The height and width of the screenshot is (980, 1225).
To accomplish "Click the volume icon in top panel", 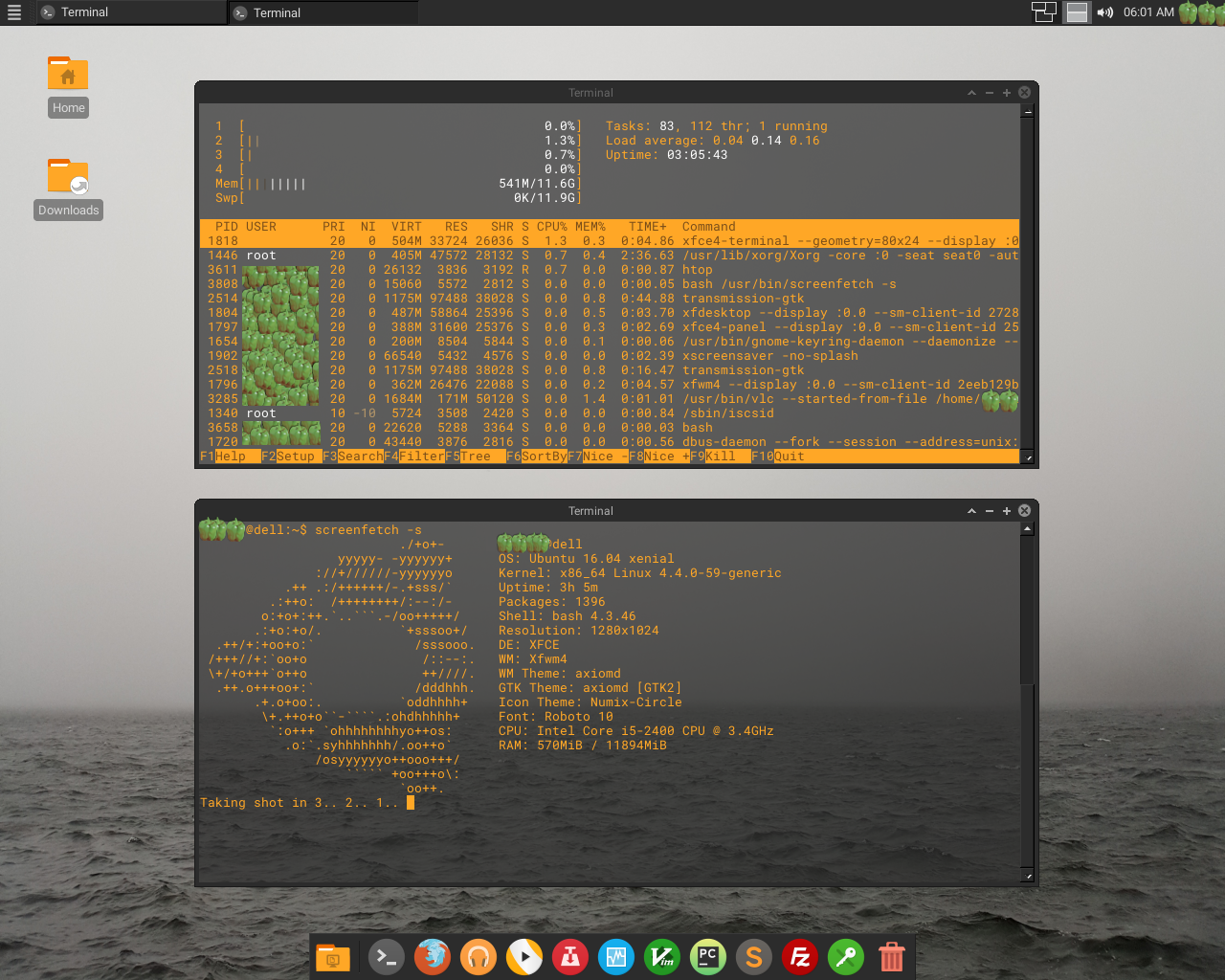I will (x=1105, y=12).
